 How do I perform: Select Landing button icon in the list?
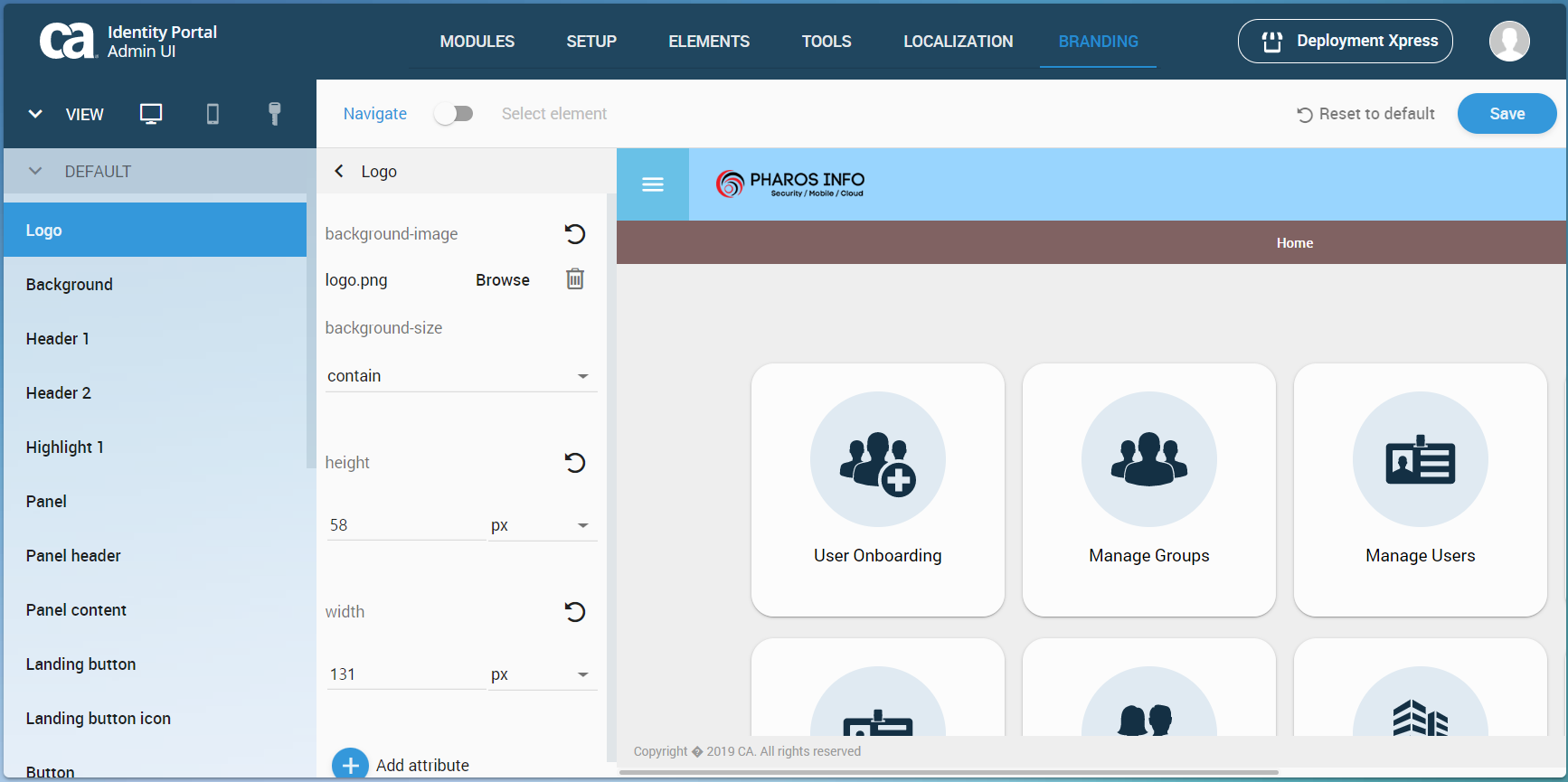point(156,718)
